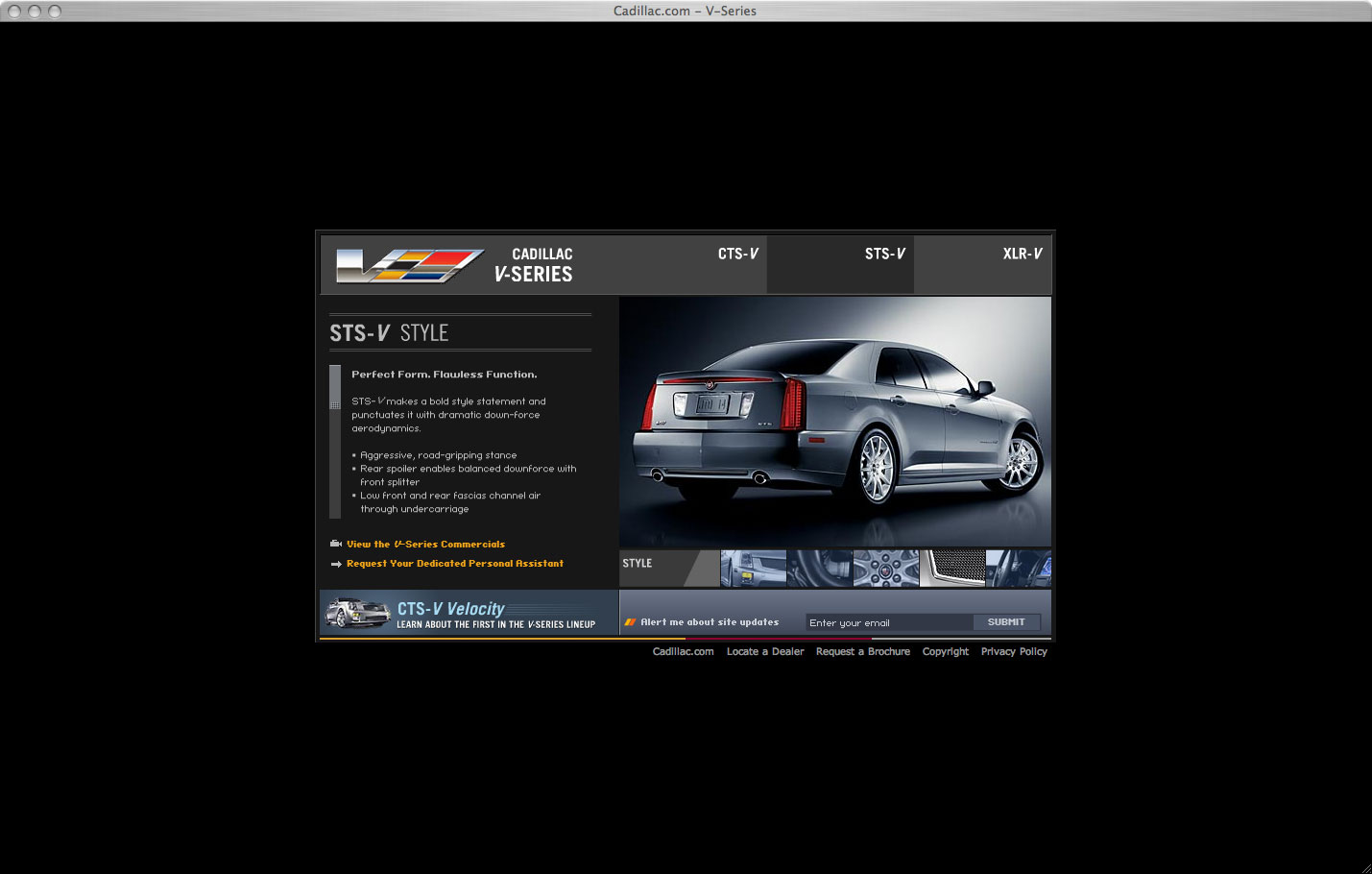The image size is (1372, 874).
Task: View the Privacy Policy link
Action: click(1014, 651)
